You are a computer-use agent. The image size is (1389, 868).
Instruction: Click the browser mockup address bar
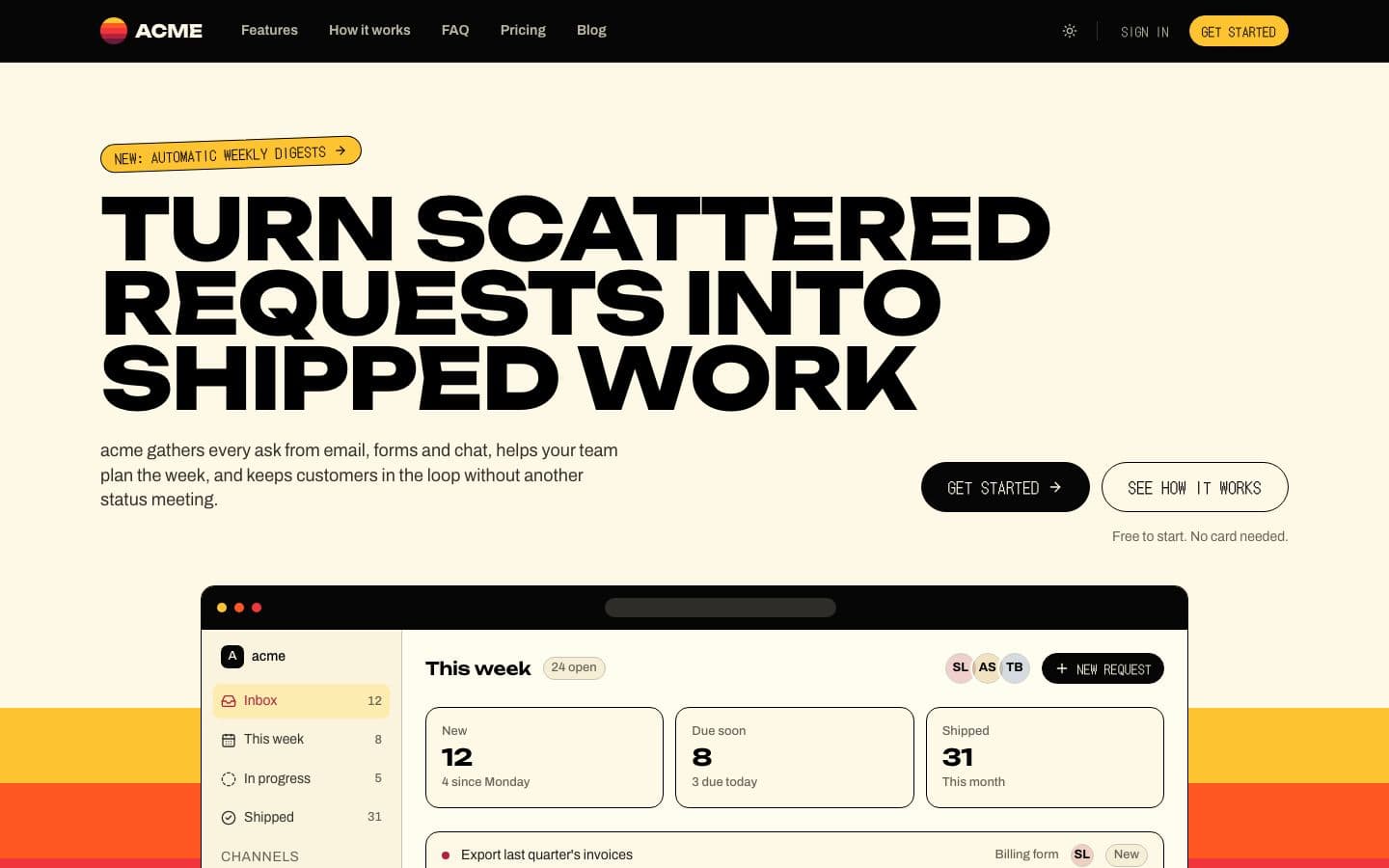tap(721, 608)
